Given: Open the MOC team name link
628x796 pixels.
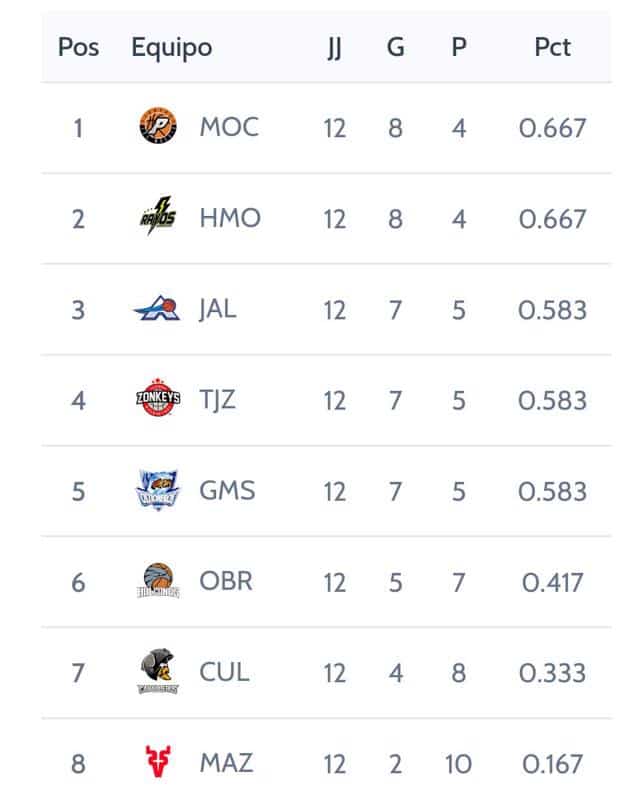Looking at the screenshot, I should point(229,127).
